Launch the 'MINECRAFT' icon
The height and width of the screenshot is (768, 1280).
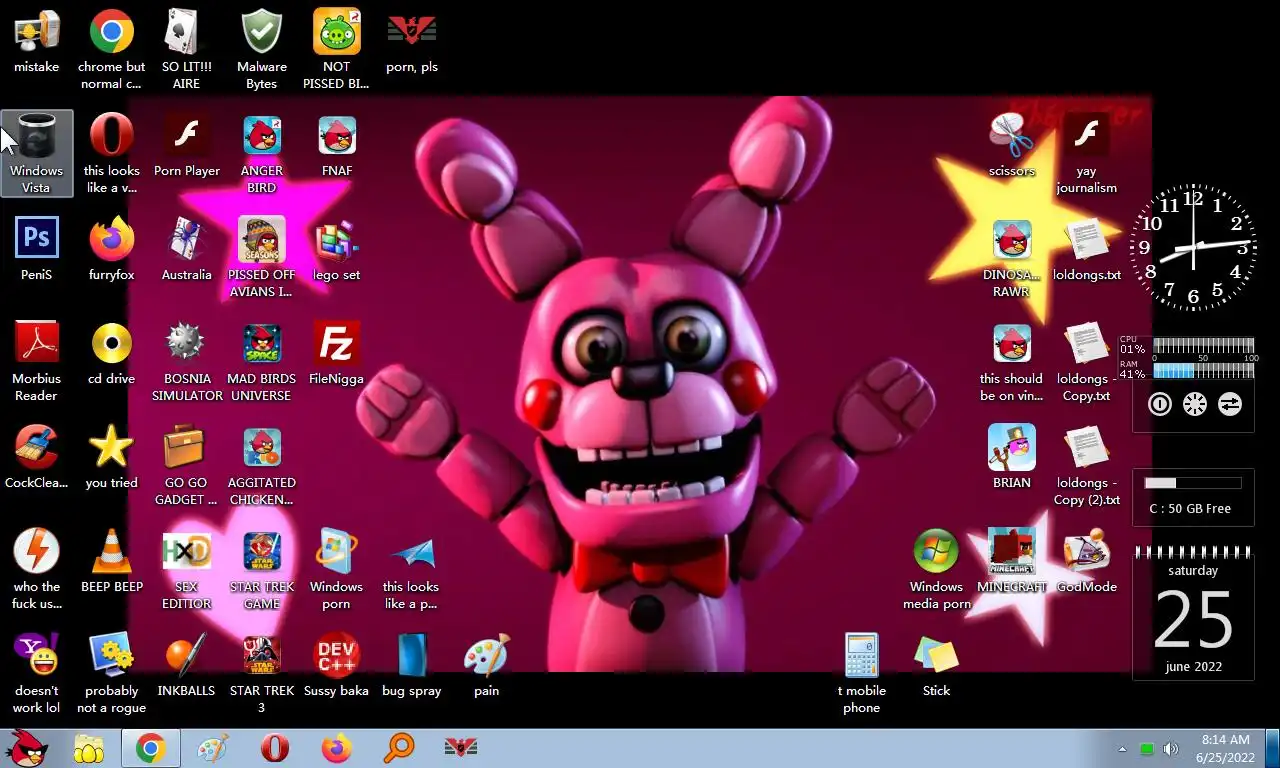tap(1012, 560)
